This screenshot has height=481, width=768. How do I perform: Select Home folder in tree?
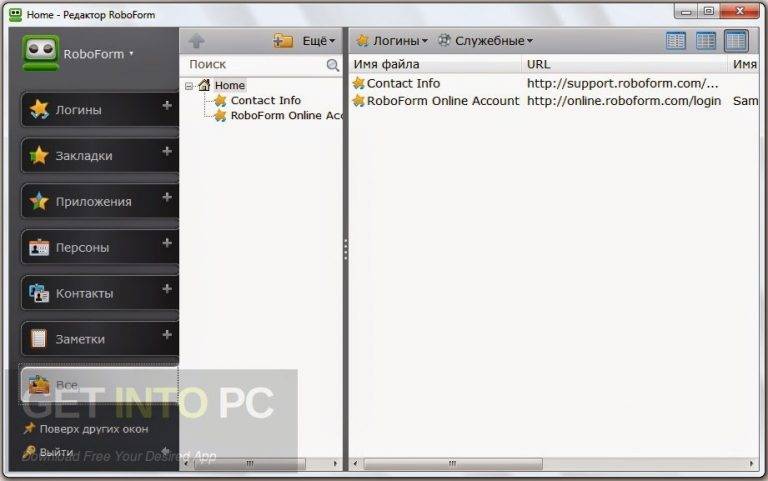(x=230, y=85)
